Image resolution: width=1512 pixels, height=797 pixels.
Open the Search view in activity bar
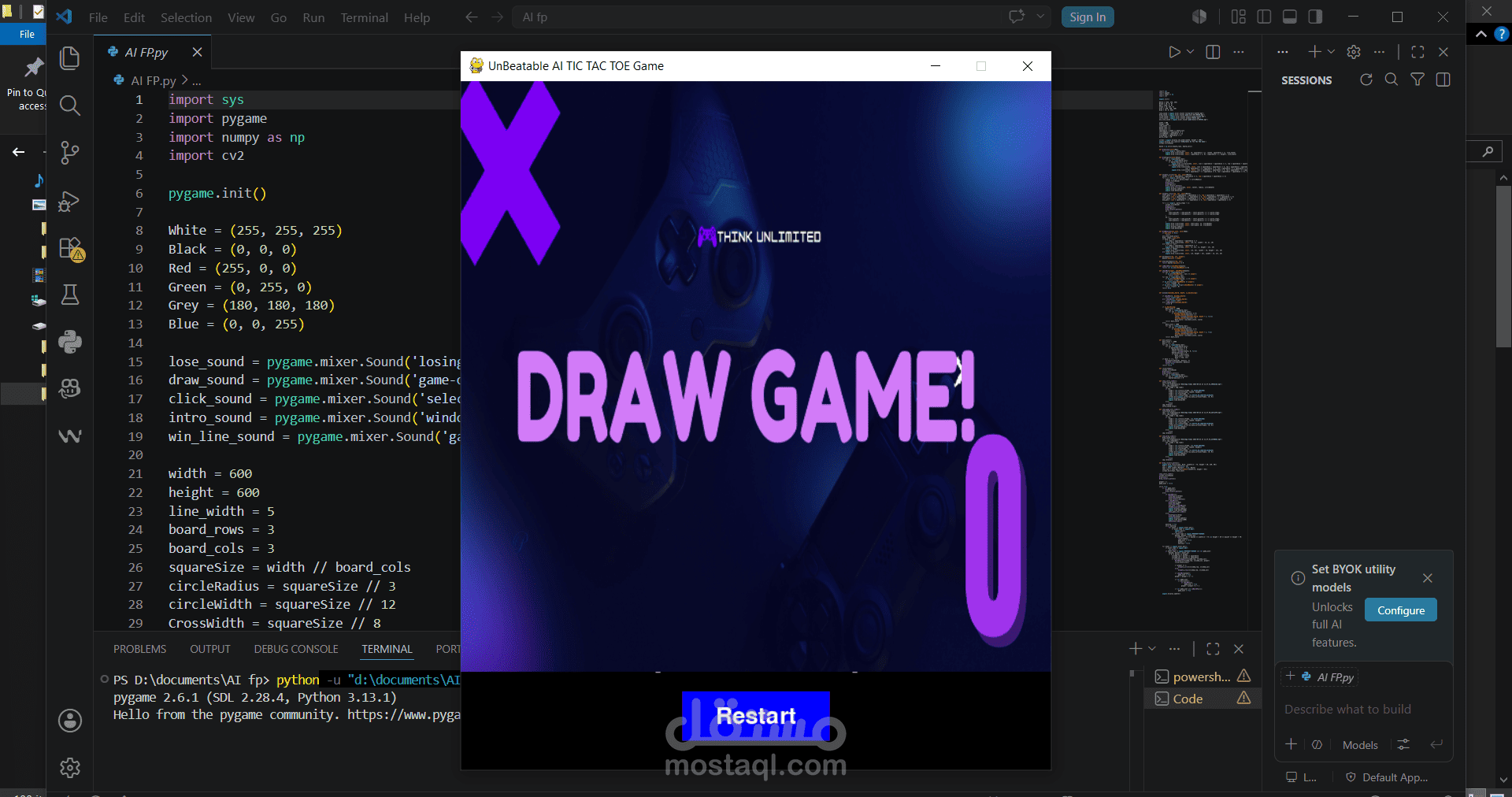tap(70, 106)
